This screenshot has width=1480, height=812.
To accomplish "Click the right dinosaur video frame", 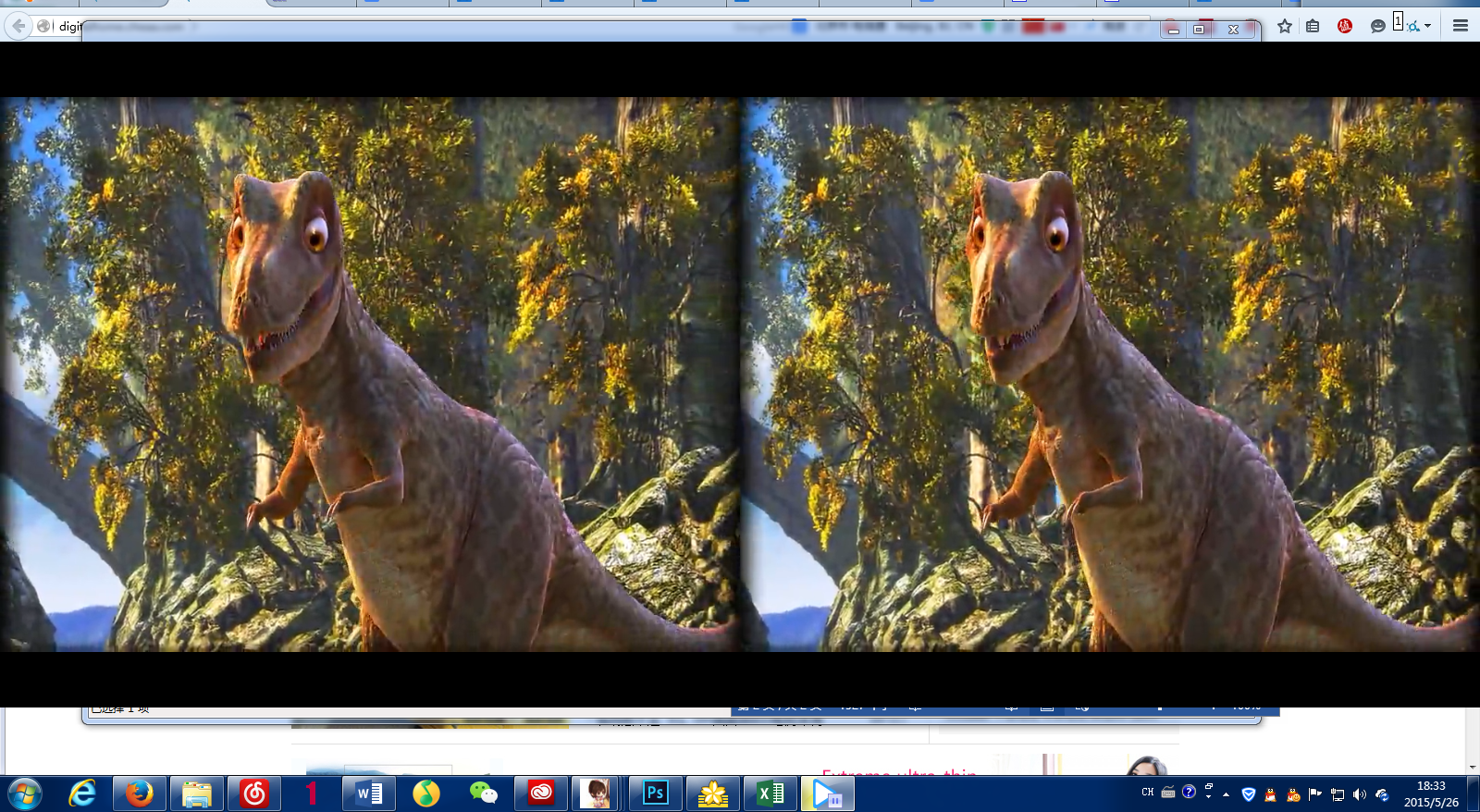I will point(1109,375).
